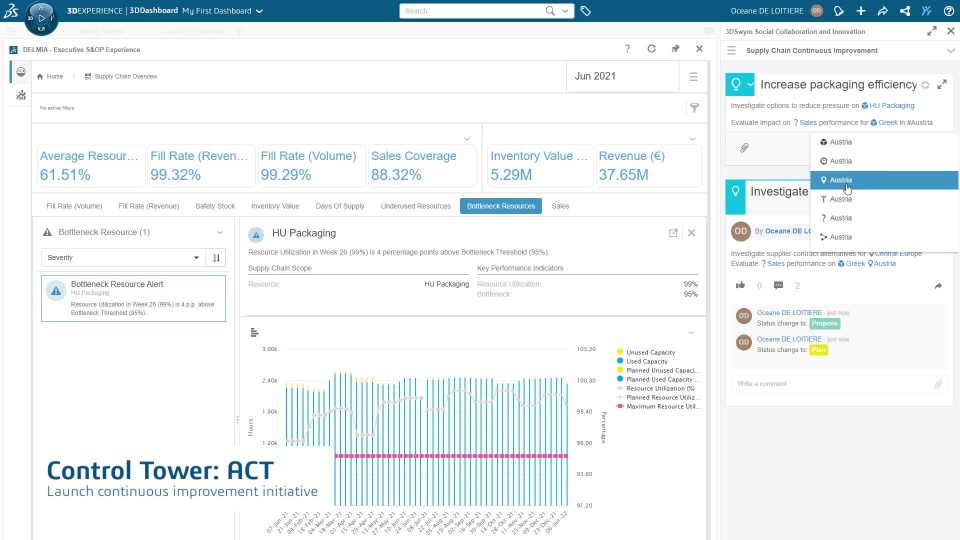This screenshot has height=540, width=960.
Task: Click the chart type icon above the graph
Action: pos(255,332)
